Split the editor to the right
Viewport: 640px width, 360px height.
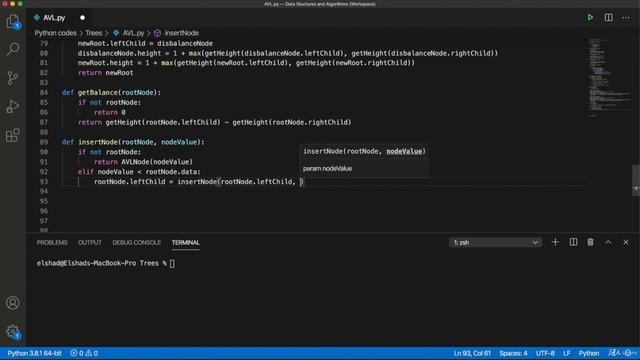click(x=608, y=18)
